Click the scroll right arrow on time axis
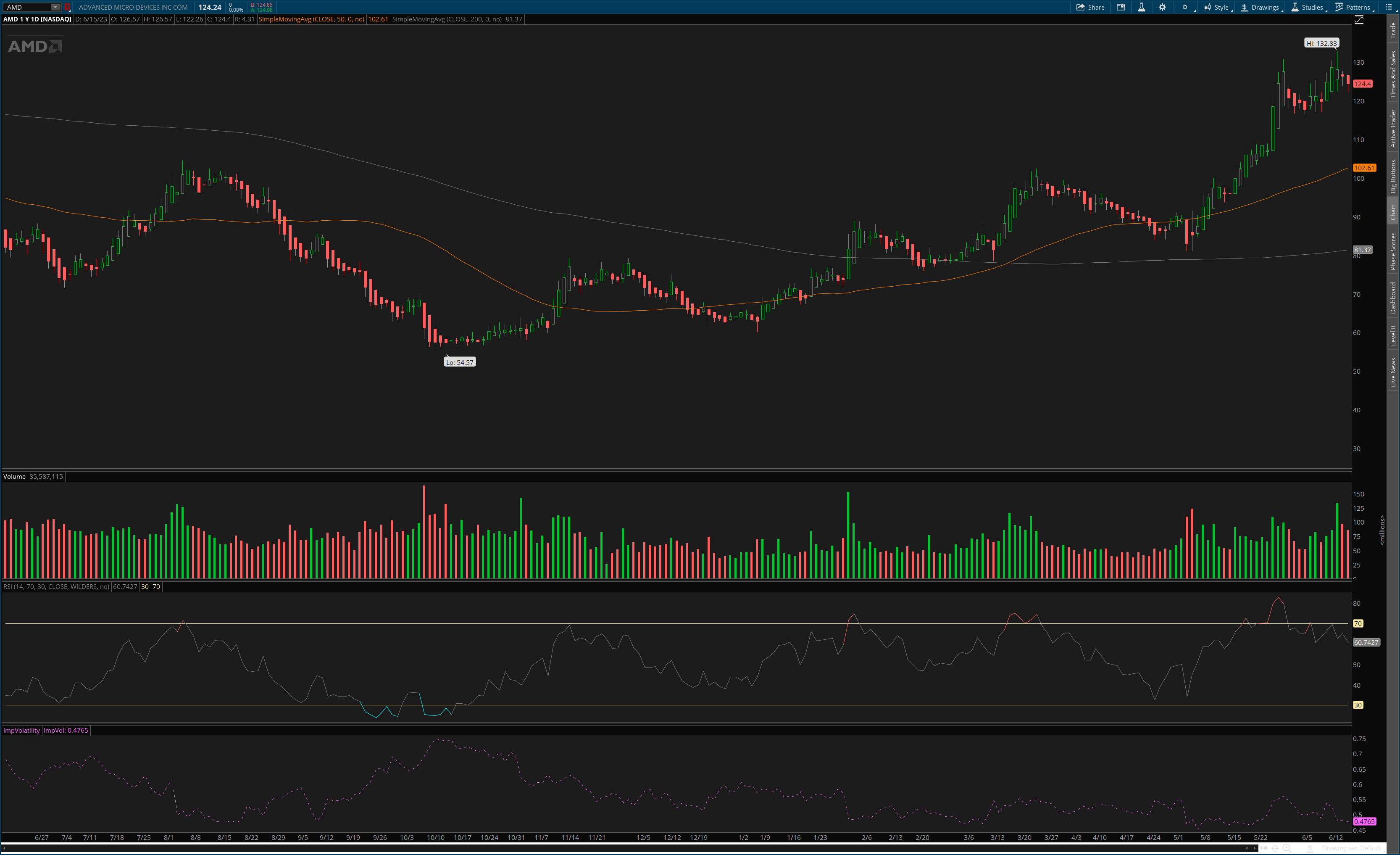1400x855 pixels. click(x=1255, y=848)
